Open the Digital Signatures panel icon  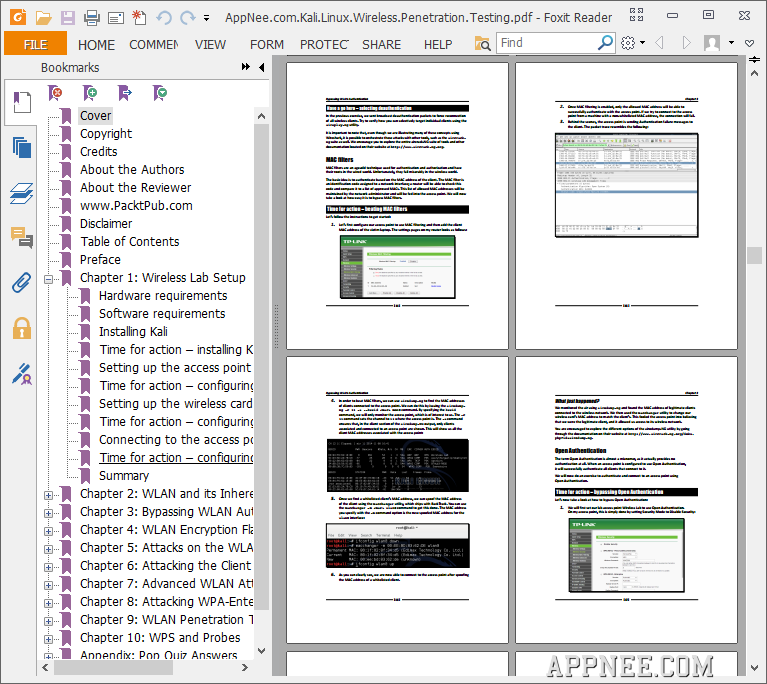(22, 374)
